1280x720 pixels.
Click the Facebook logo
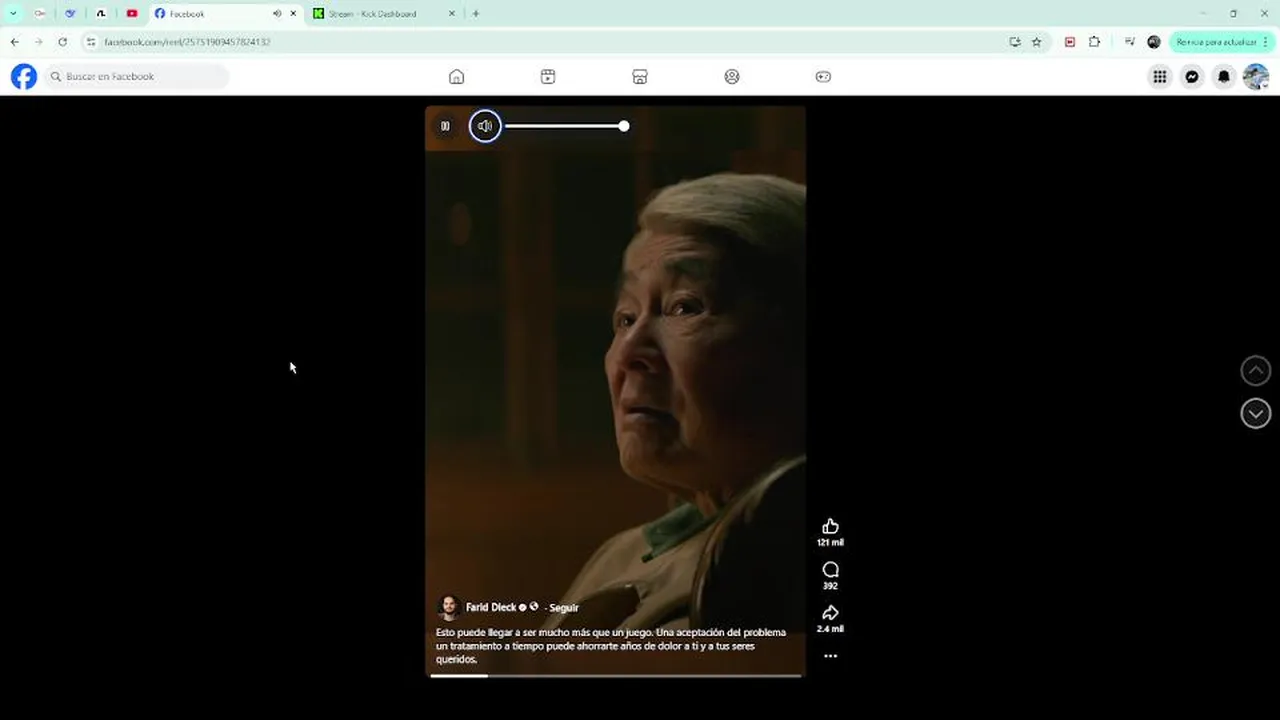(x=24, y=76)
